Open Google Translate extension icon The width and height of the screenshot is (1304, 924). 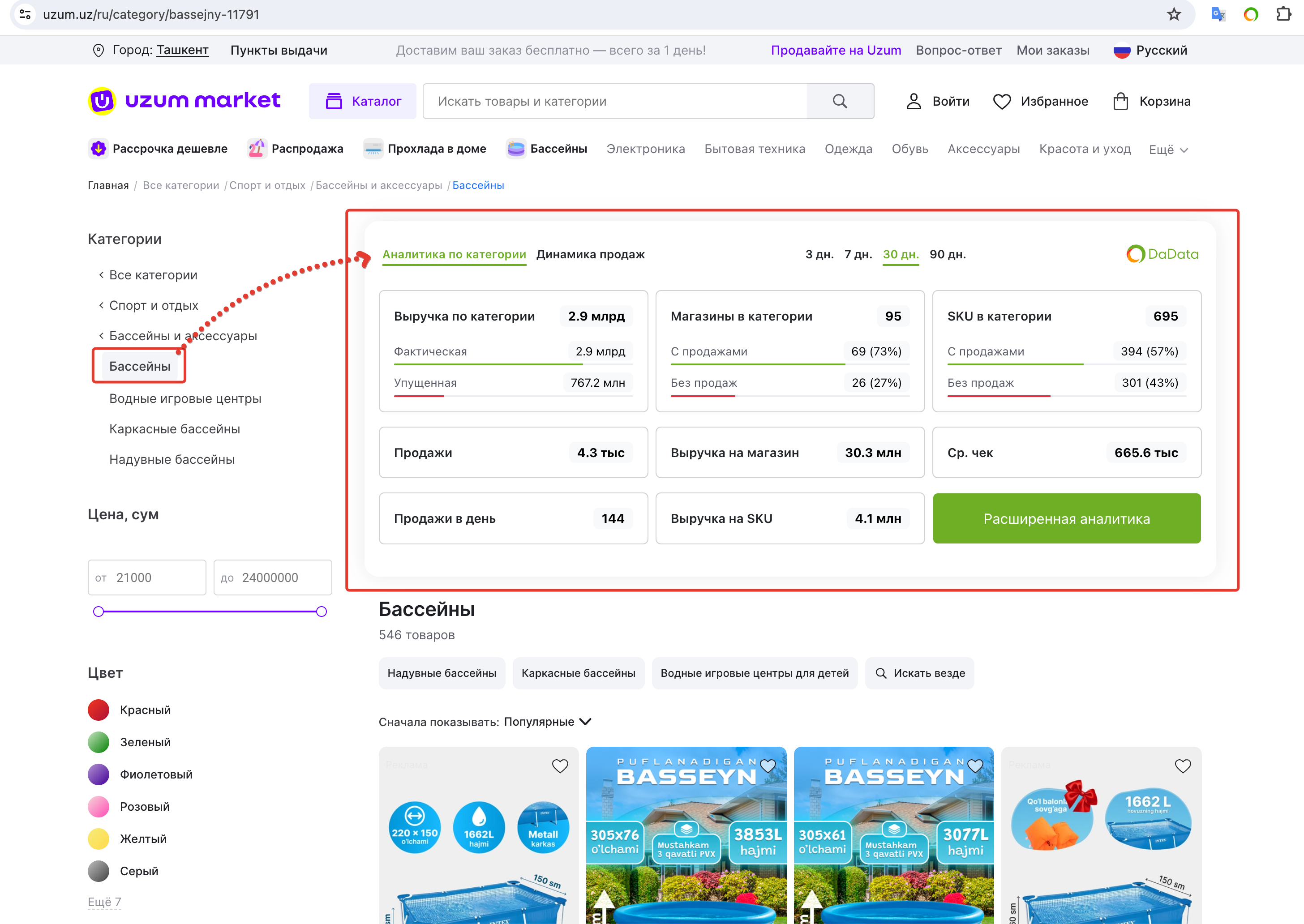(x=1218, y=14)
